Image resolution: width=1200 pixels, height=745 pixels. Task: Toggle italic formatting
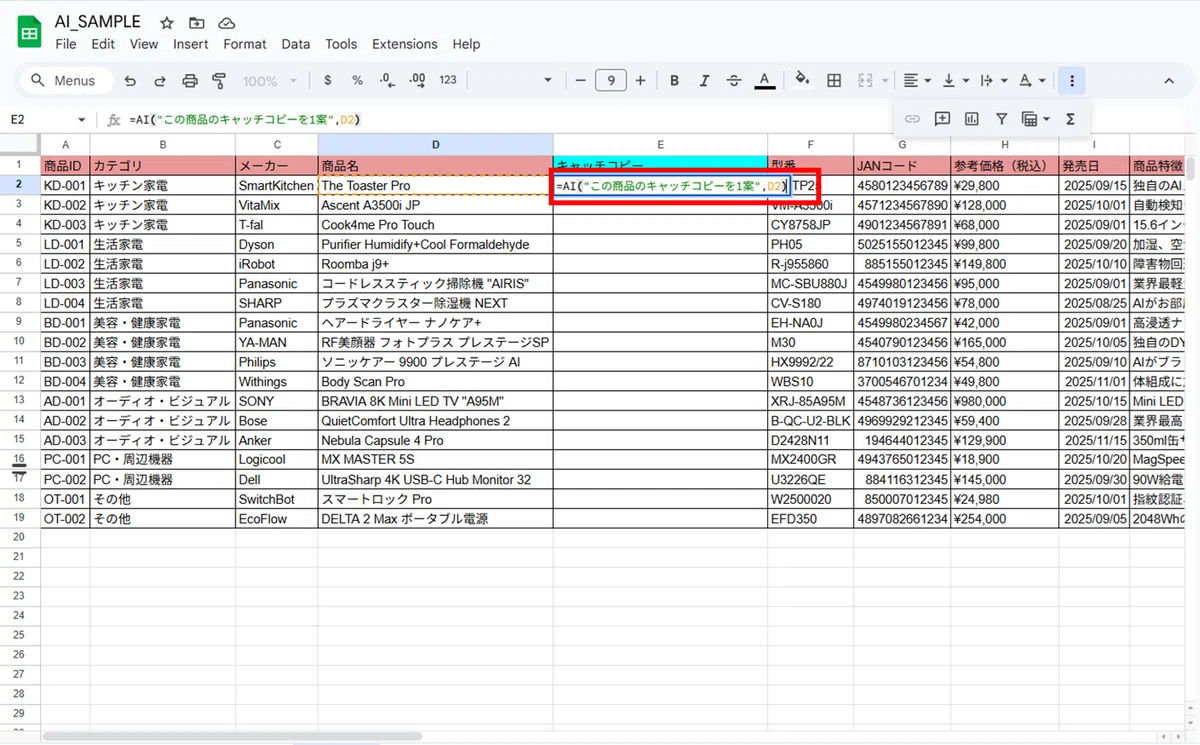tap(704, 81)
